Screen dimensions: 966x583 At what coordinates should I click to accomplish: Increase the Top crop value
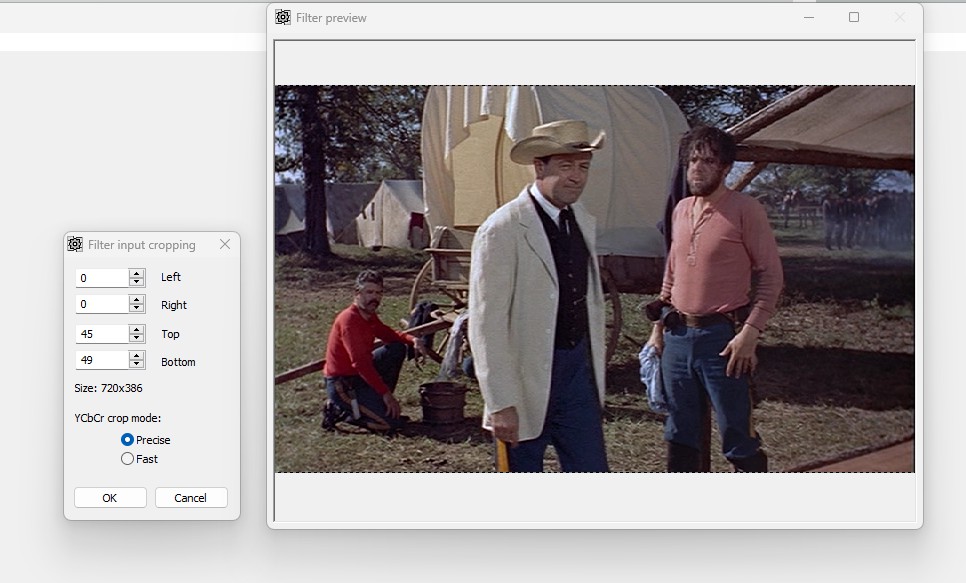coord(137,330)
